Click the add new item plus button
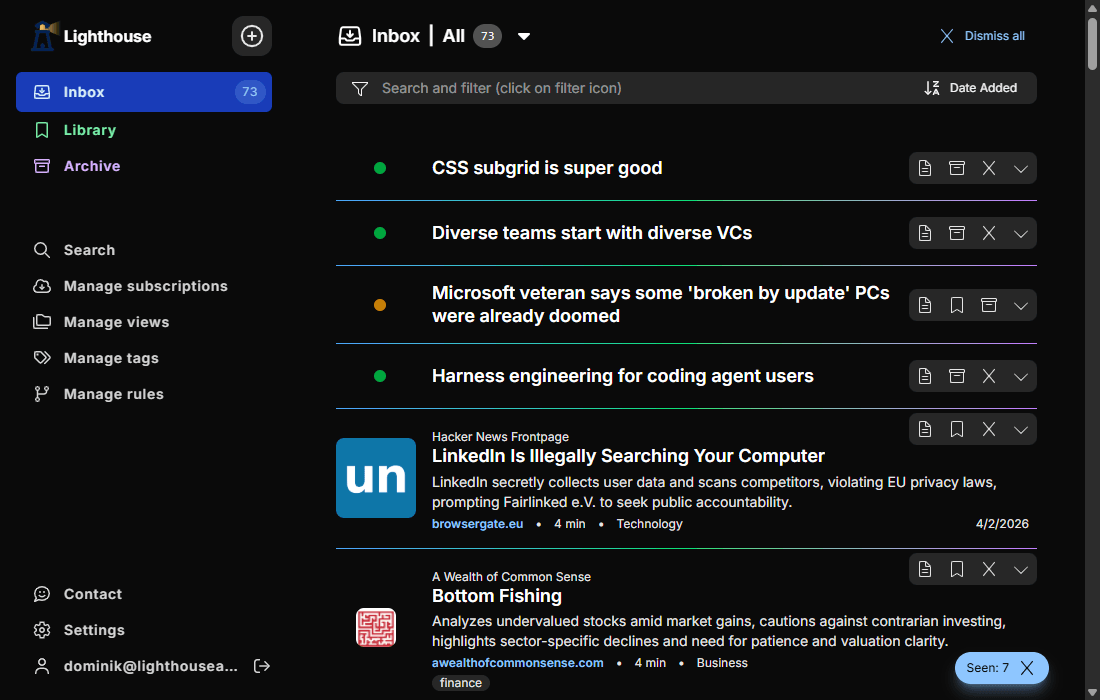Viewport: 1100px width, 700px height. [x=252, y=36]
